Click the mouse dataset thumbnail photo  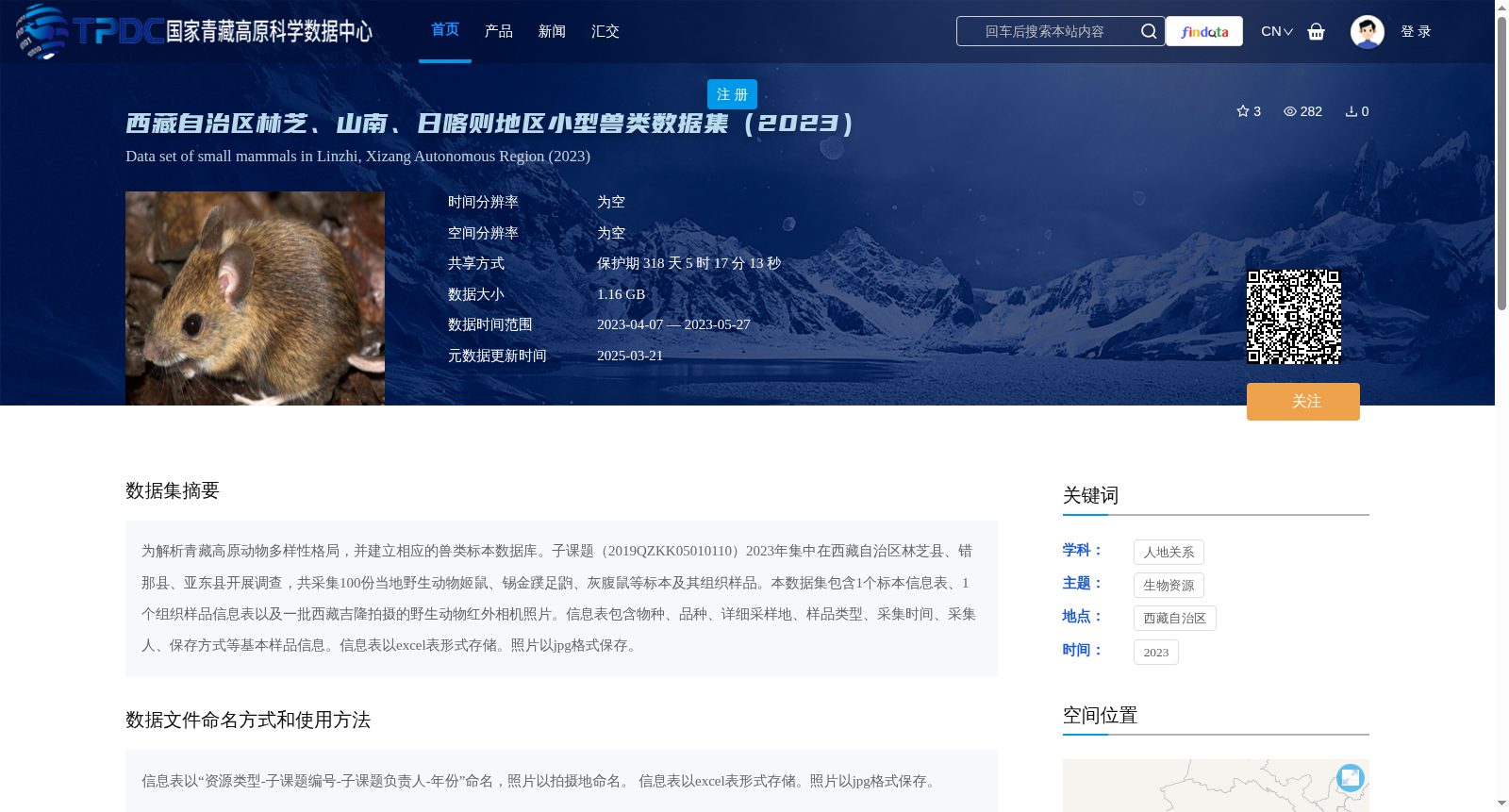(255, 299)
